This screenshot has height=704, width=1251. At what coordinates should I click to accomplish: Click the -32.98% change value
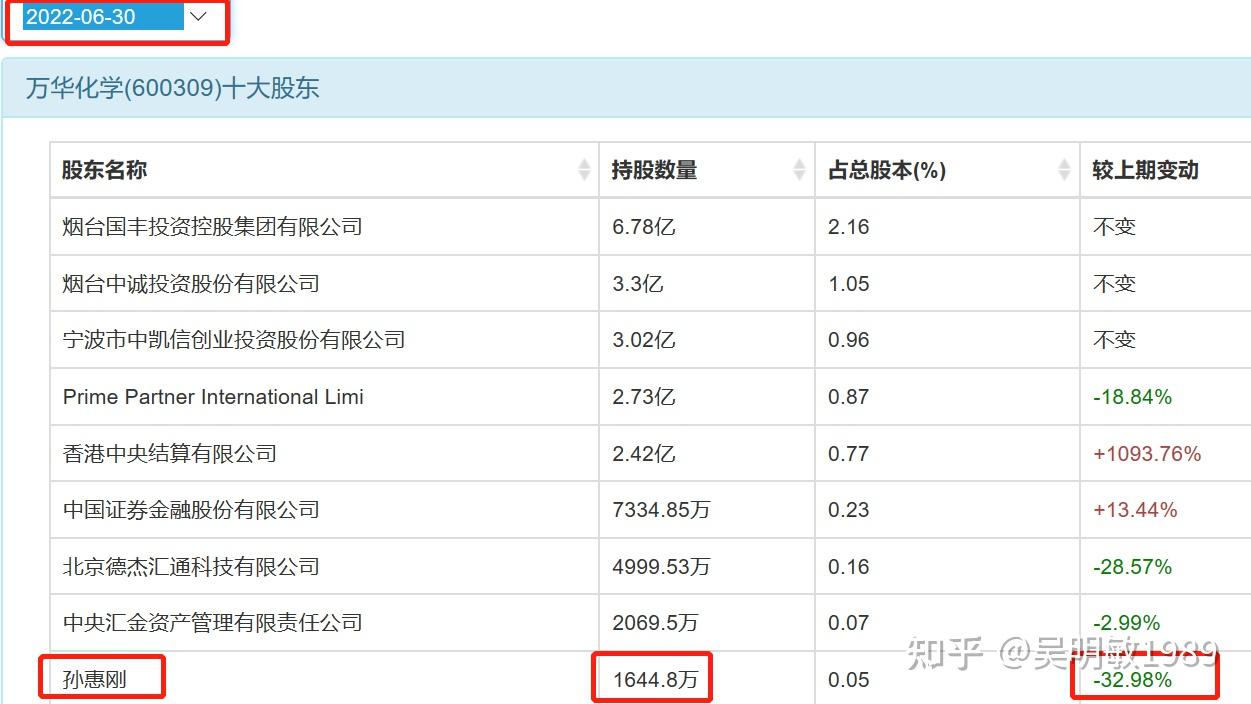[1132, 680]
